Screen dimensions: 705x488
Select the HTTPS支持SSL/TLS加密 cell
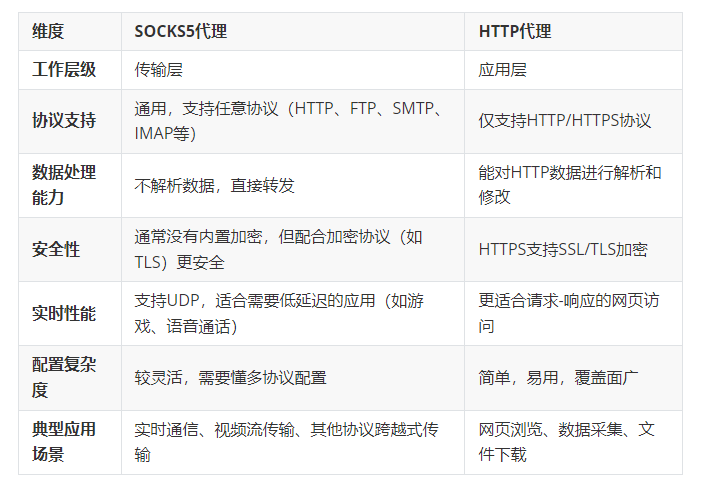click(x=563, y=249)
